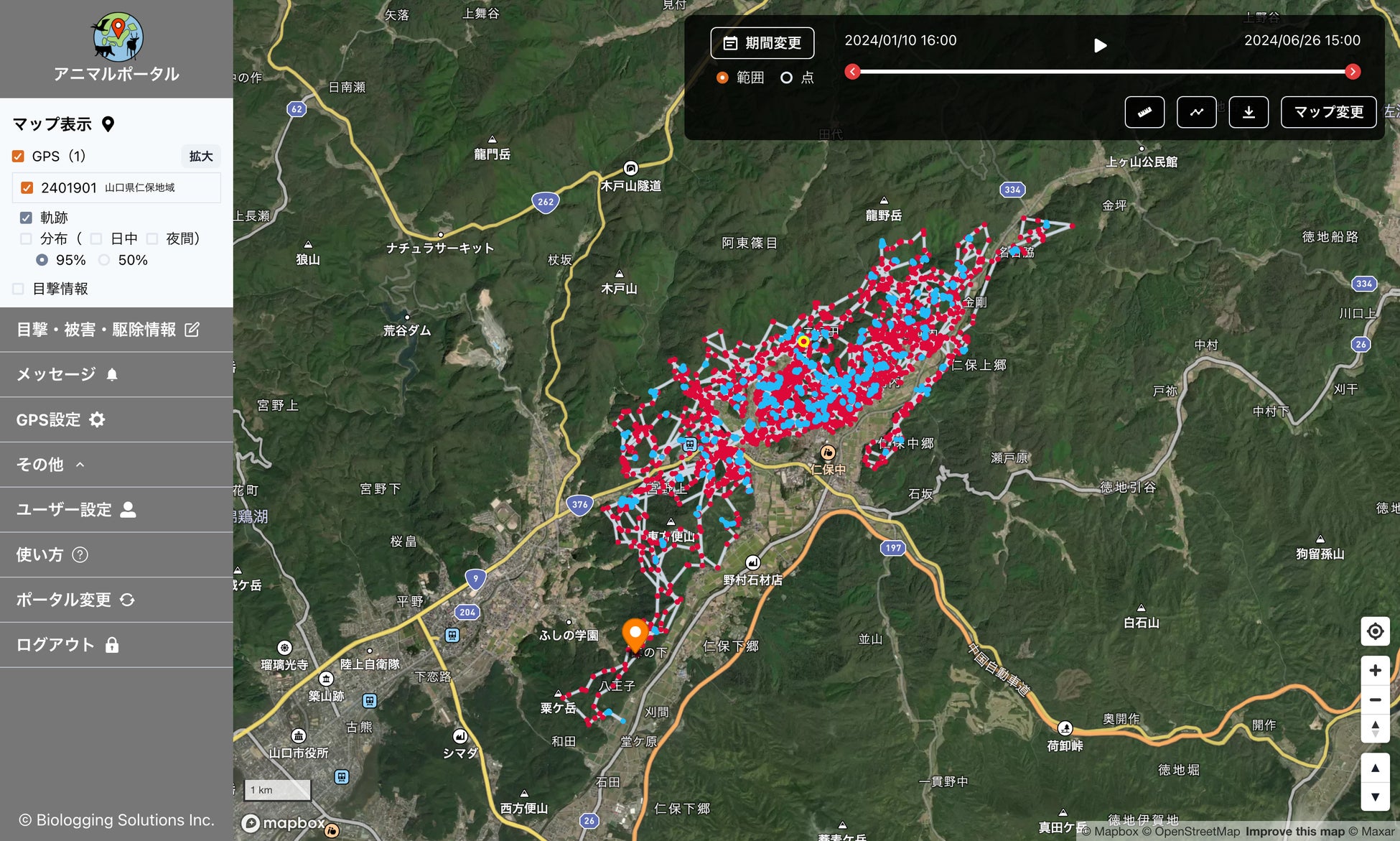Click the orange location pin marker
Viewport: 1400px width, 841px height.
coord(635,633)
